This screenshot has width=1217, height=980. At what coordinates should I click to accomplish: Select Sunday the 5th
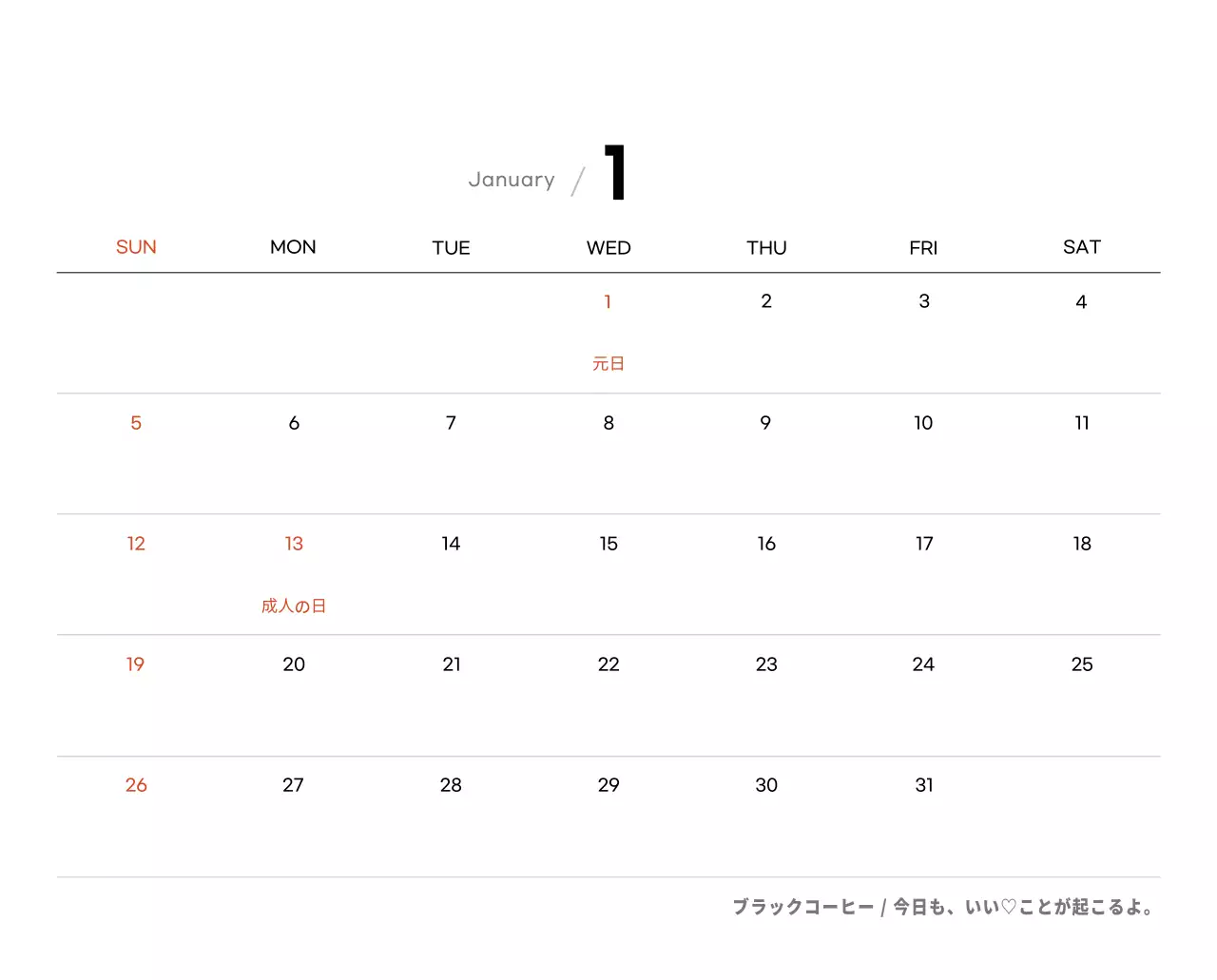136,423
